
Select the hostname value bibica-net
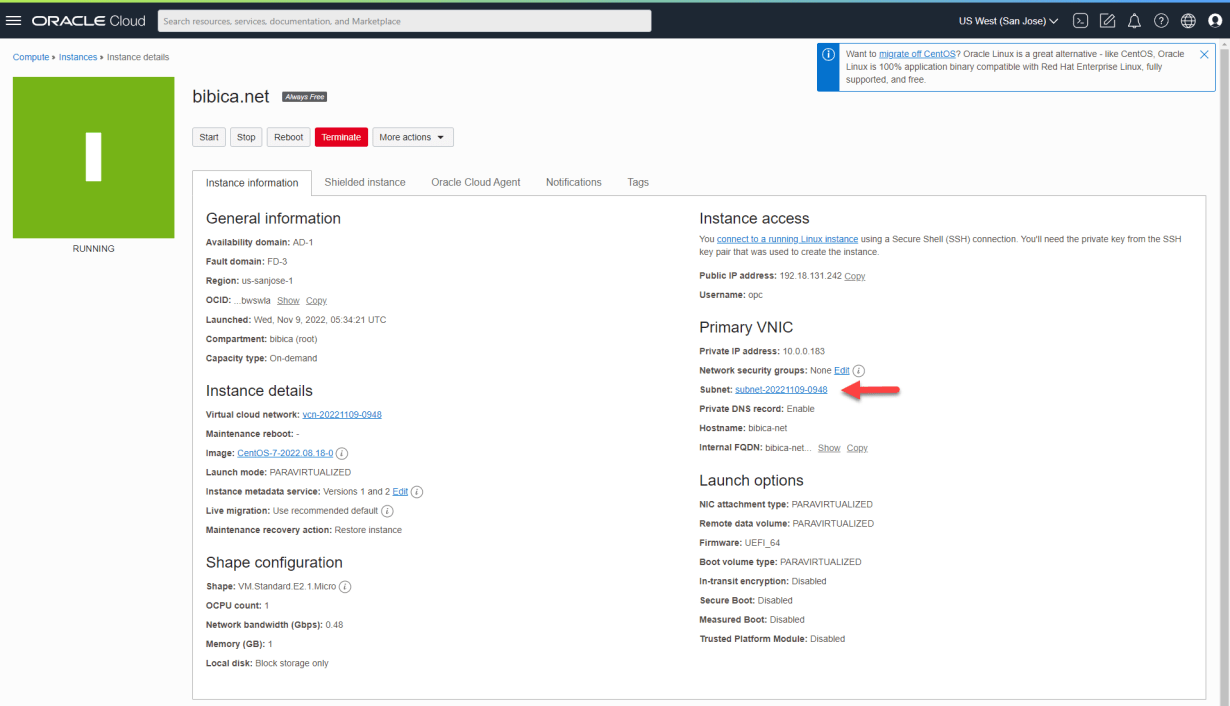(x=768, y=428)
